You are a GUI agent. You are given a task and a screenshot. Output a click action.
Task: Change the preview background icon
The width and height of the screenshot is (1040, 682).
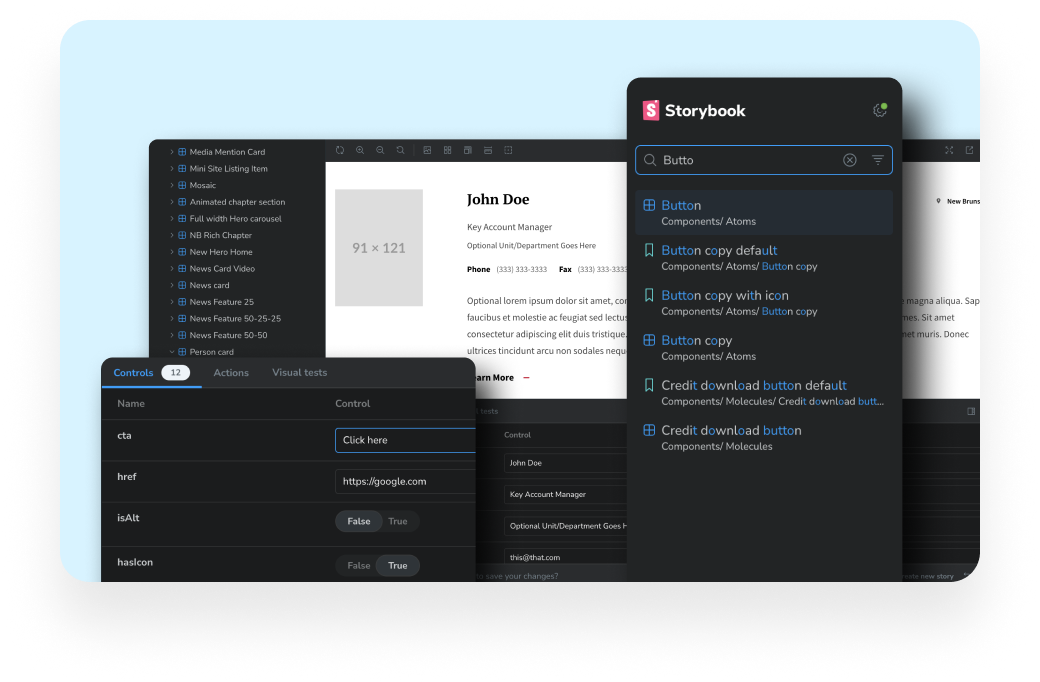click(427, 150)
